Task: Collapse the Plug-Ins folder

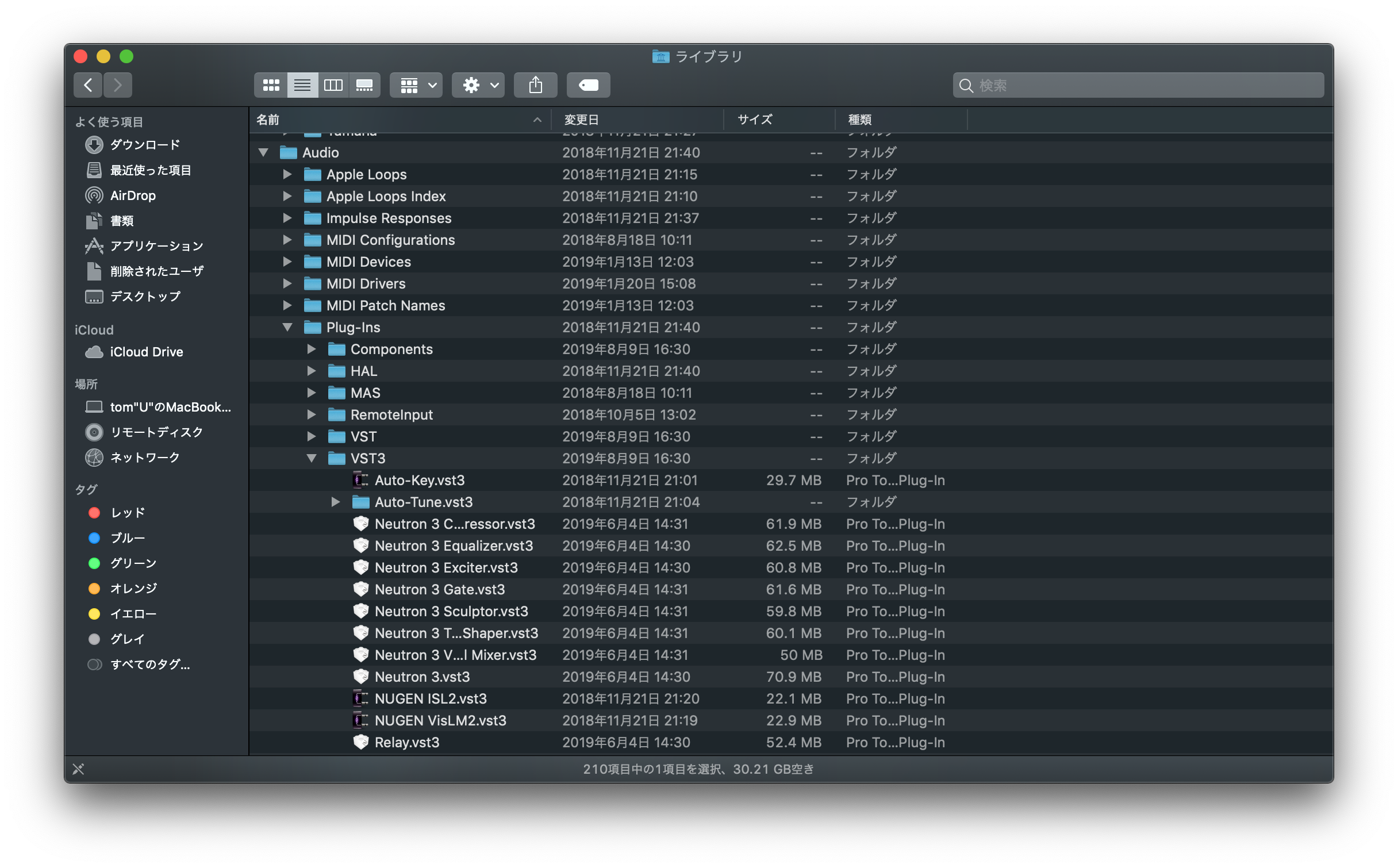Action: click(287, 327)
